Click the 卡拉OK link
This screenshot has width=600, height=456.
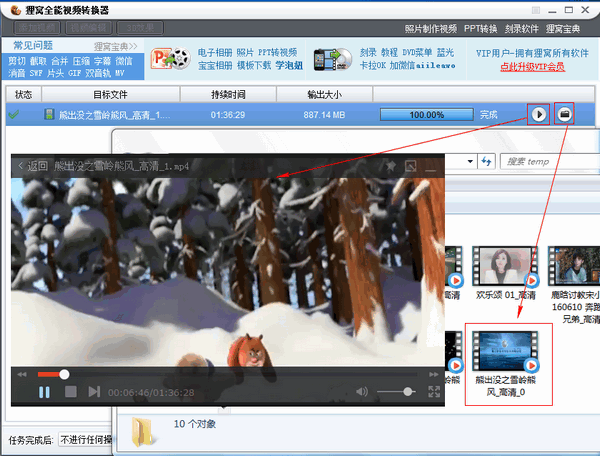point(373,65)
